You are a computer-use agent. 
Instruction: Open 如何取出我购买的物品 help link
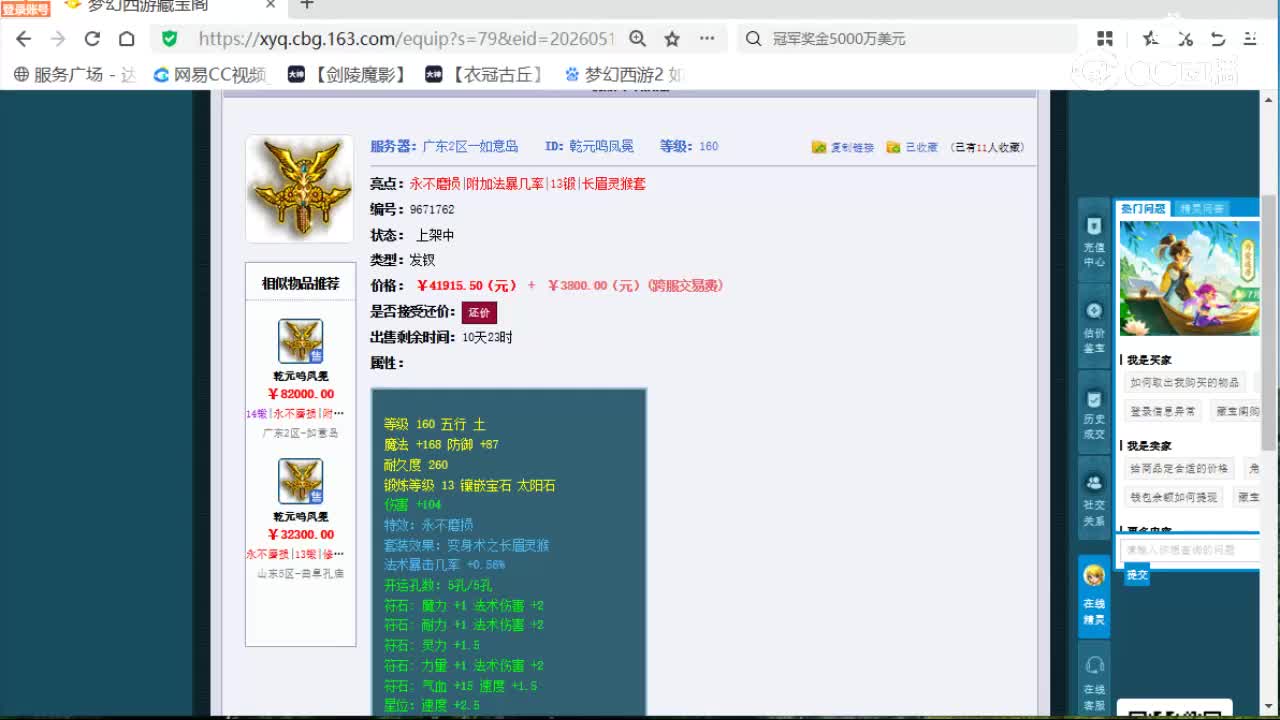point(1184,382)
